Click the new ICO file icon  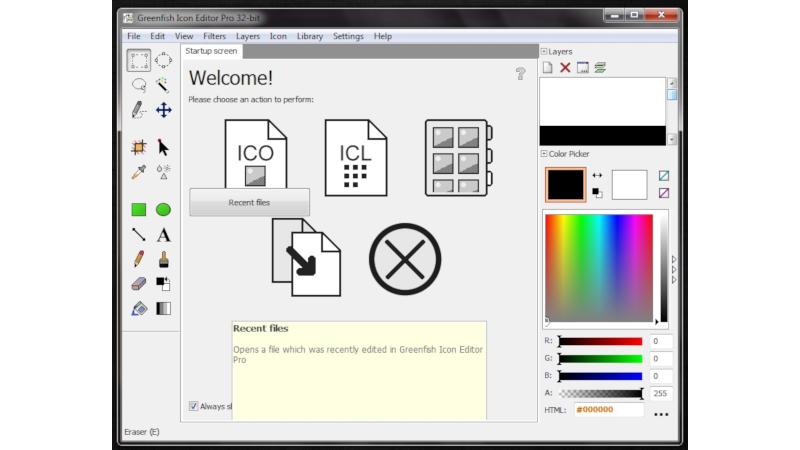tap(256, 154)
